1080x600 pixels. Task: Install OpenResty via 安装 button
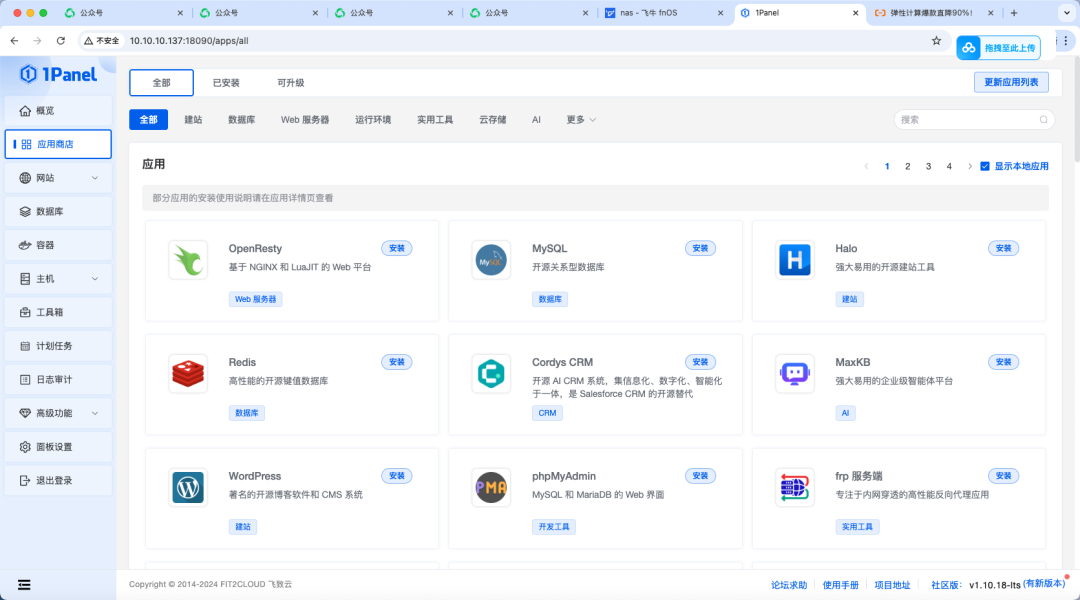click(397, 249)
